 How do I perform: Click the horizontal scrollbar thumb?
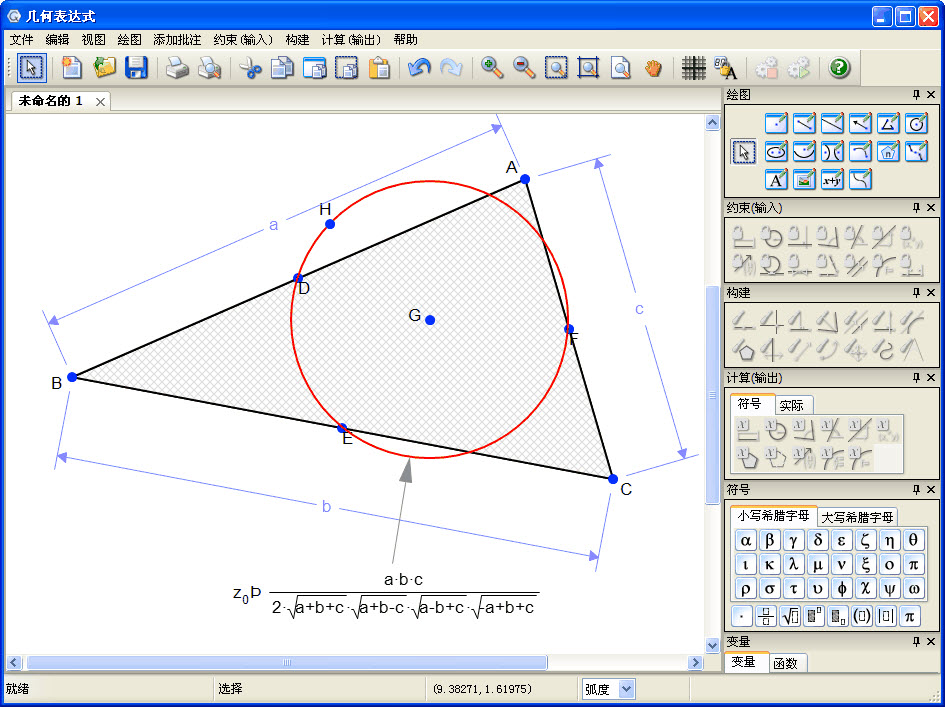pyautogui.click(x=286, y=663)
